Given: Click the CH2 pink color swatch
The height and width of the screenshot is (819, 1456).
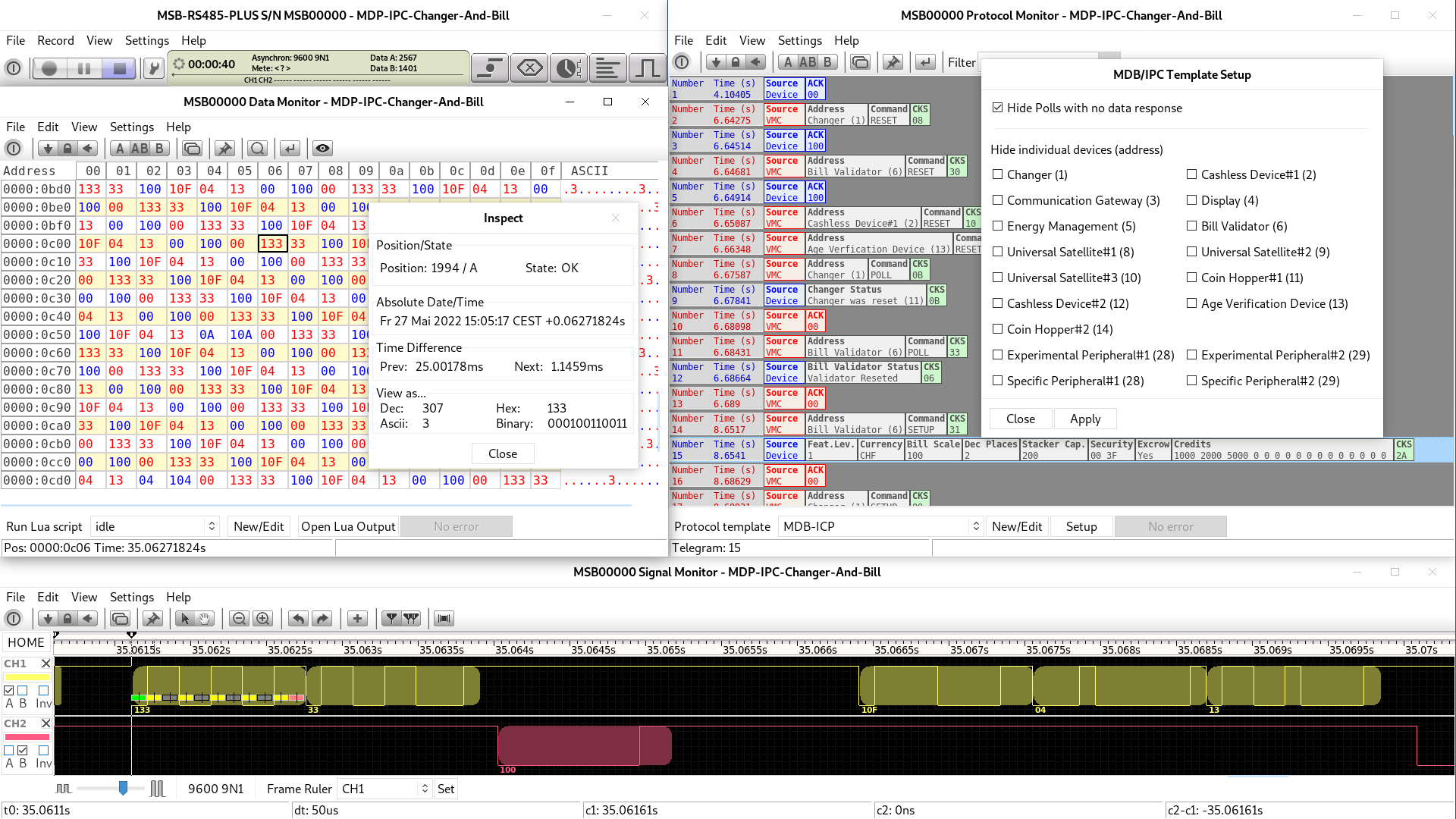Looking at the screenshot, I should pyautogui.click(x=27, y=737).
